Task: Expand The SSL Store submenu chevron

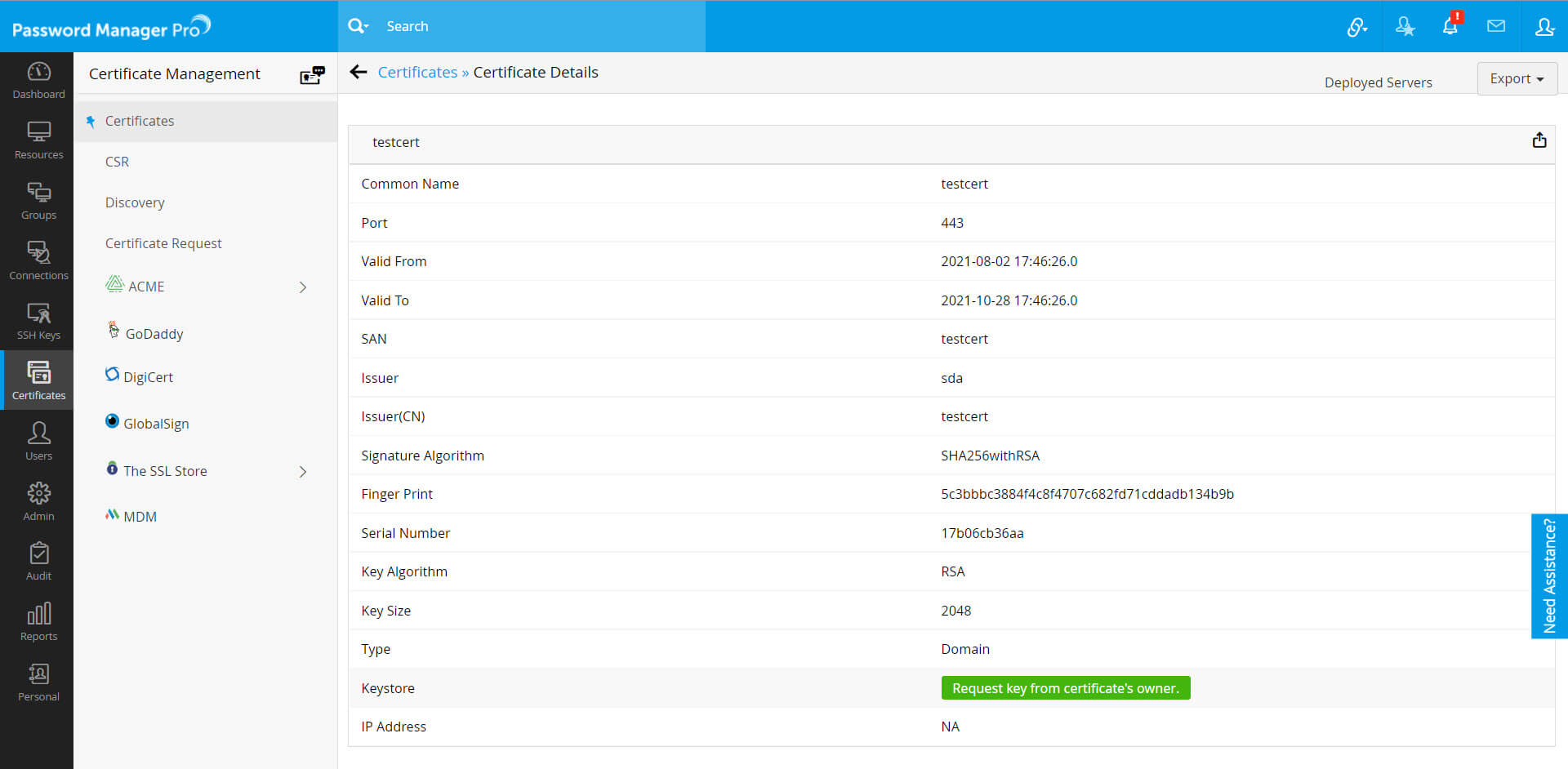Action: tap(303, 472)
